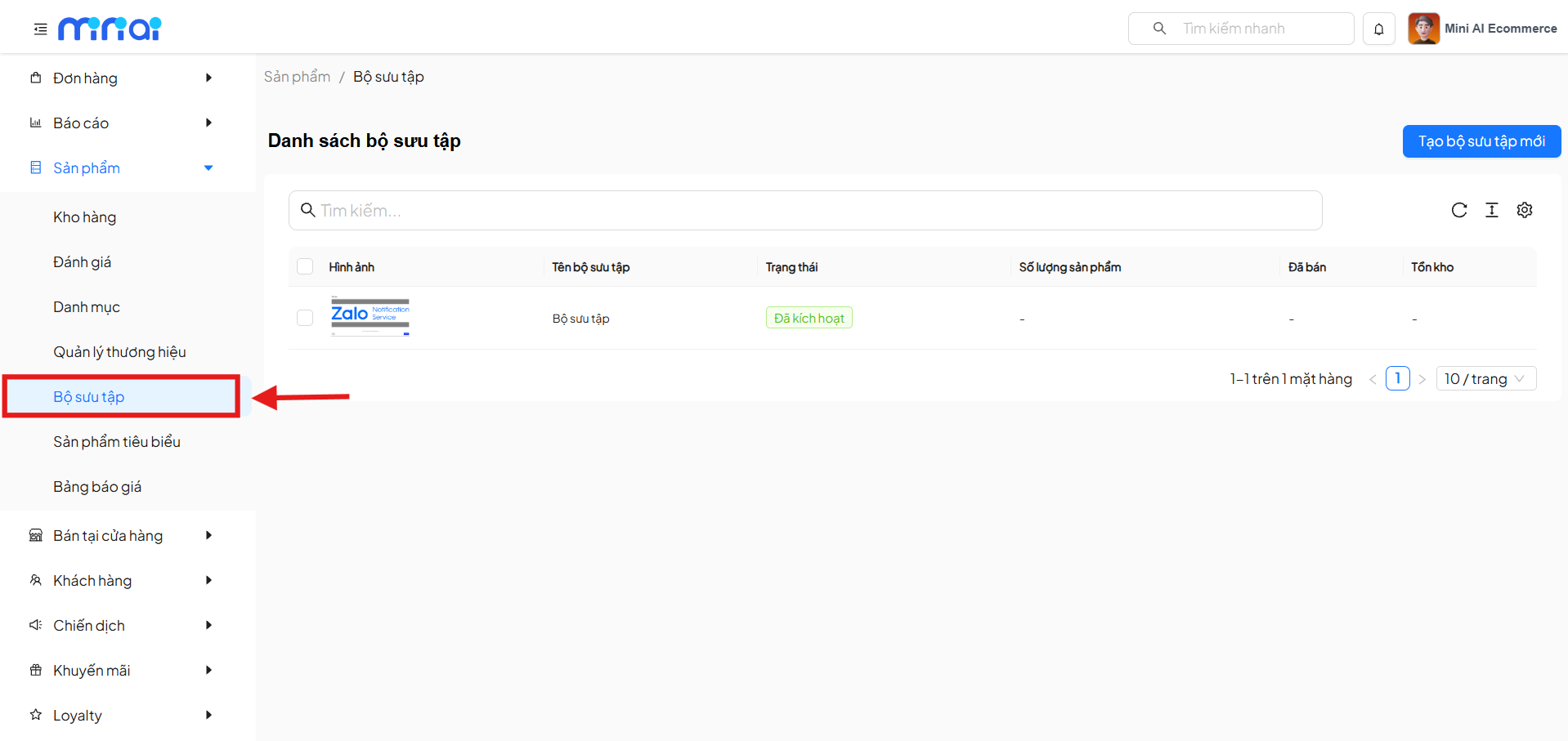Click the Zalo collection thumbnail image
1568x741 pixels.
coord(370,317)
